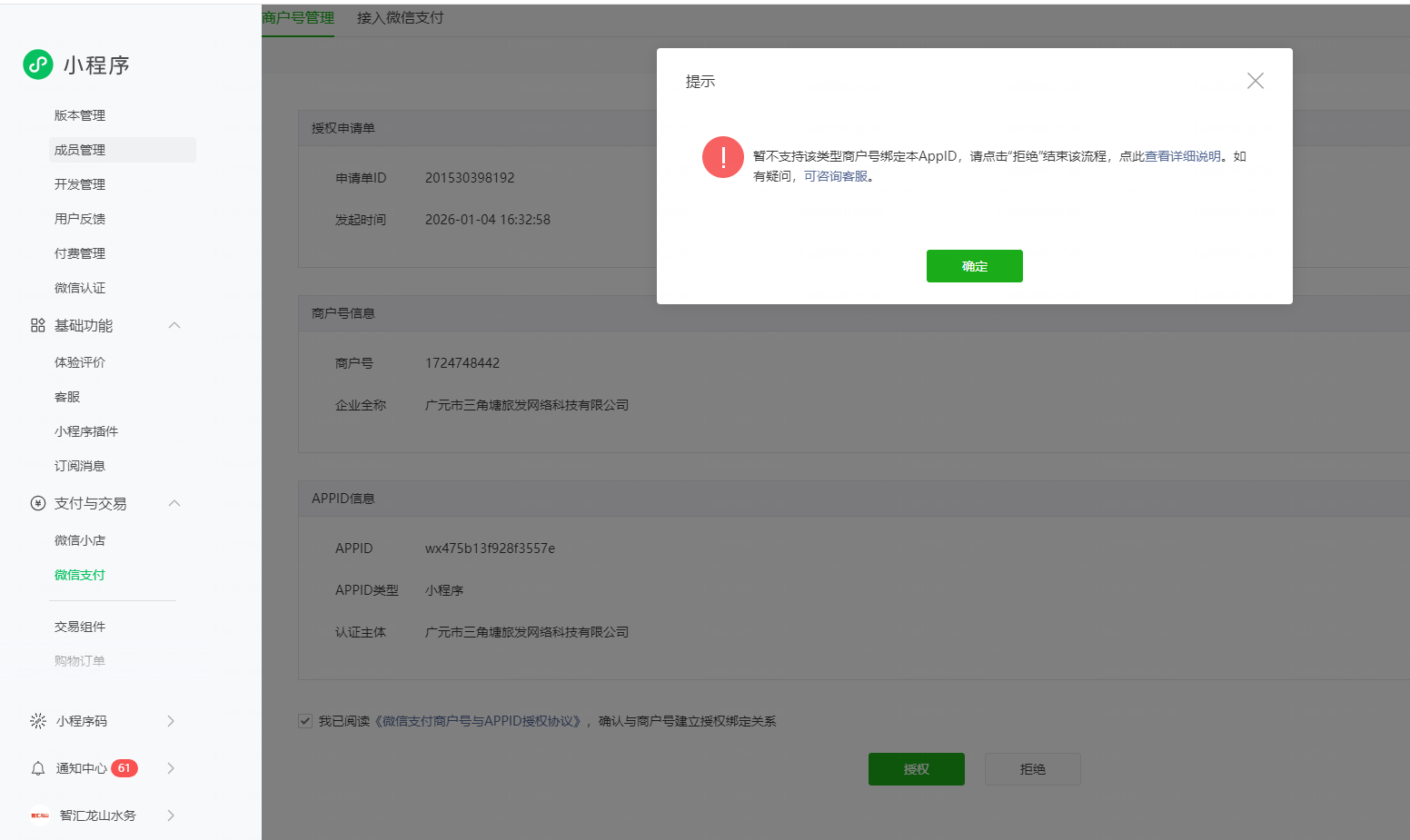The image size is (1410, 840).
Task: Open 交易组件 in the sidebar
Action: point(80,627)
